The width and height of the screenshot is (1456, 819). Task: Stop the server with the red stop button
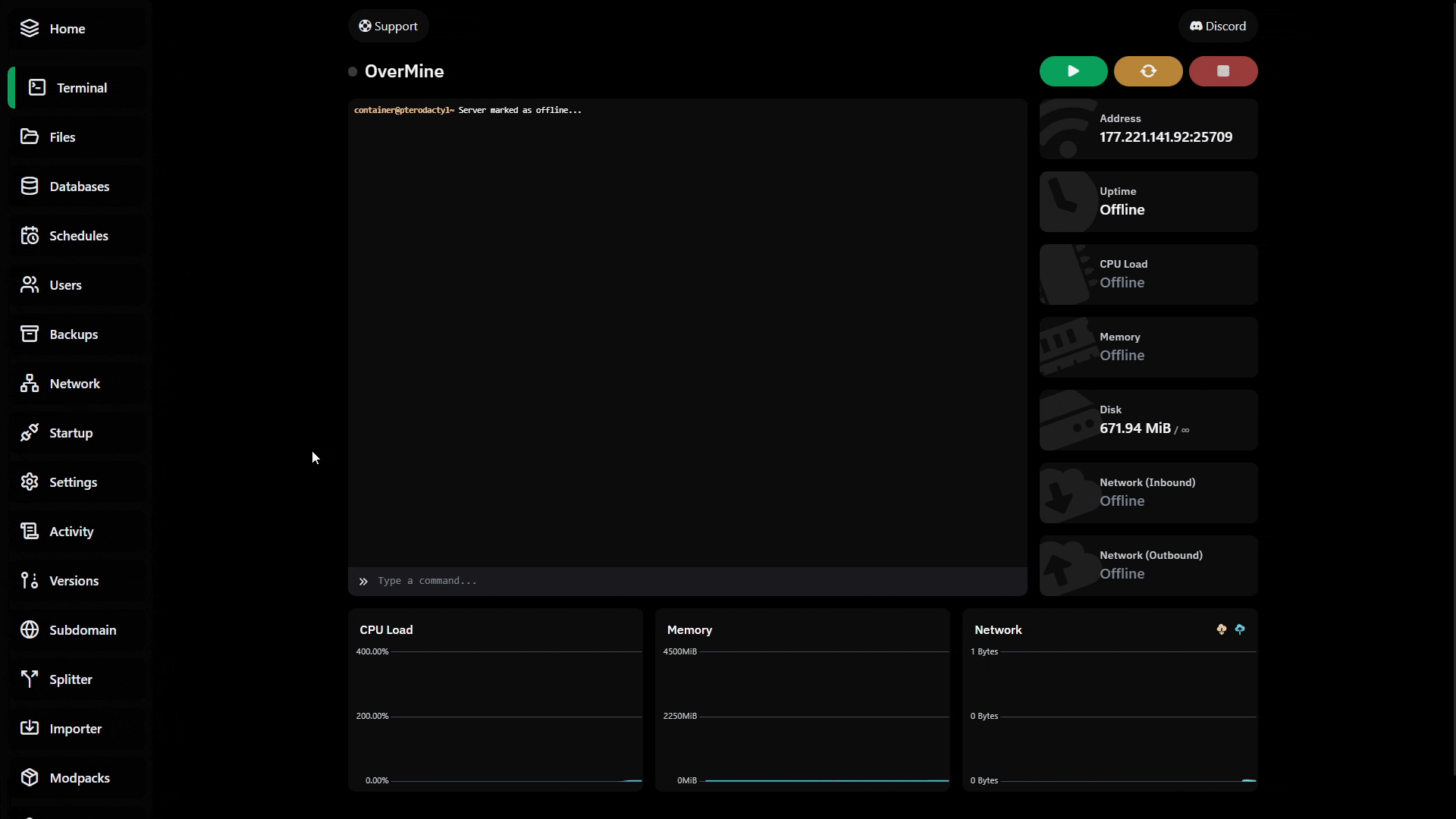(1222, 71)
